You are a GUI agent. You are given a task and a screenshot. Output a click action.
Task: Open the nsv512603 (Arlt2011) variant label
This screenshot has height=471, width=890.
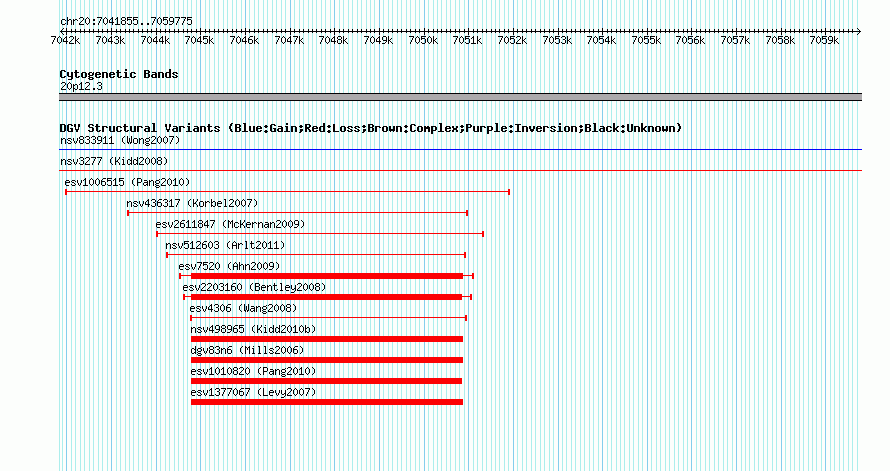click(225, 245)
